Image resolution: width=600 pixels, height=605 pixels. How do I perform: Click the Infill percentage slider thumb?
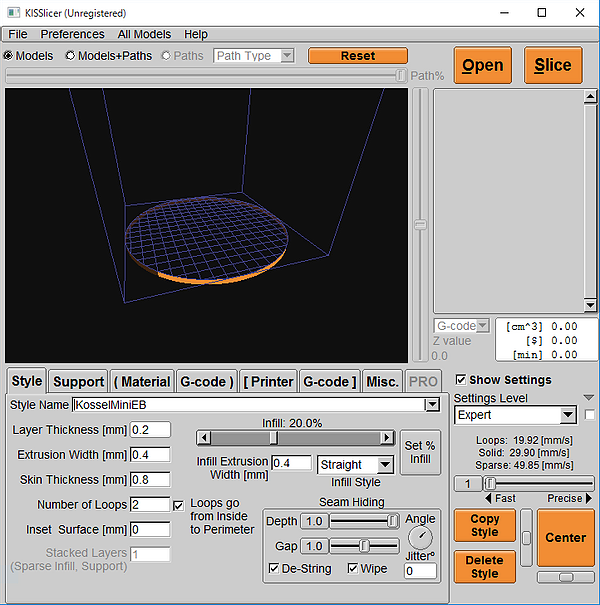tap(273, 438)
